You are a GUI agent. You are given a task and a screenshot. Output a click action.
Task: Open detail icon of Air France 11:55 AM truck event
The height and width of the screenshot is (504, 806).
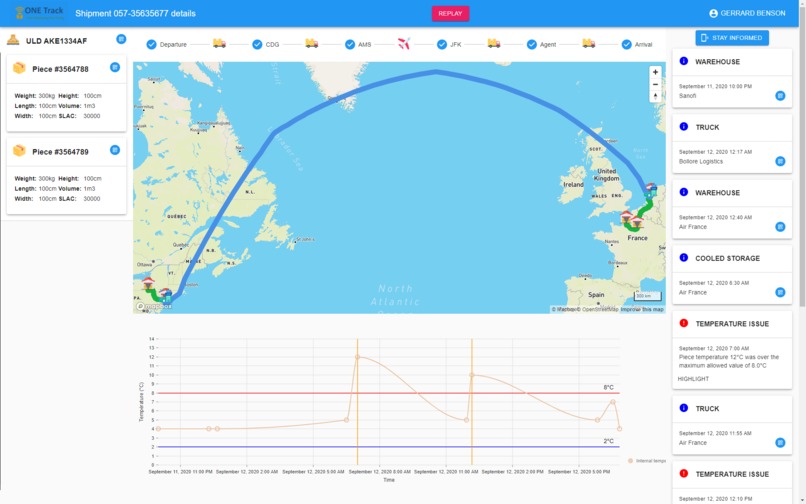(780, 442)
